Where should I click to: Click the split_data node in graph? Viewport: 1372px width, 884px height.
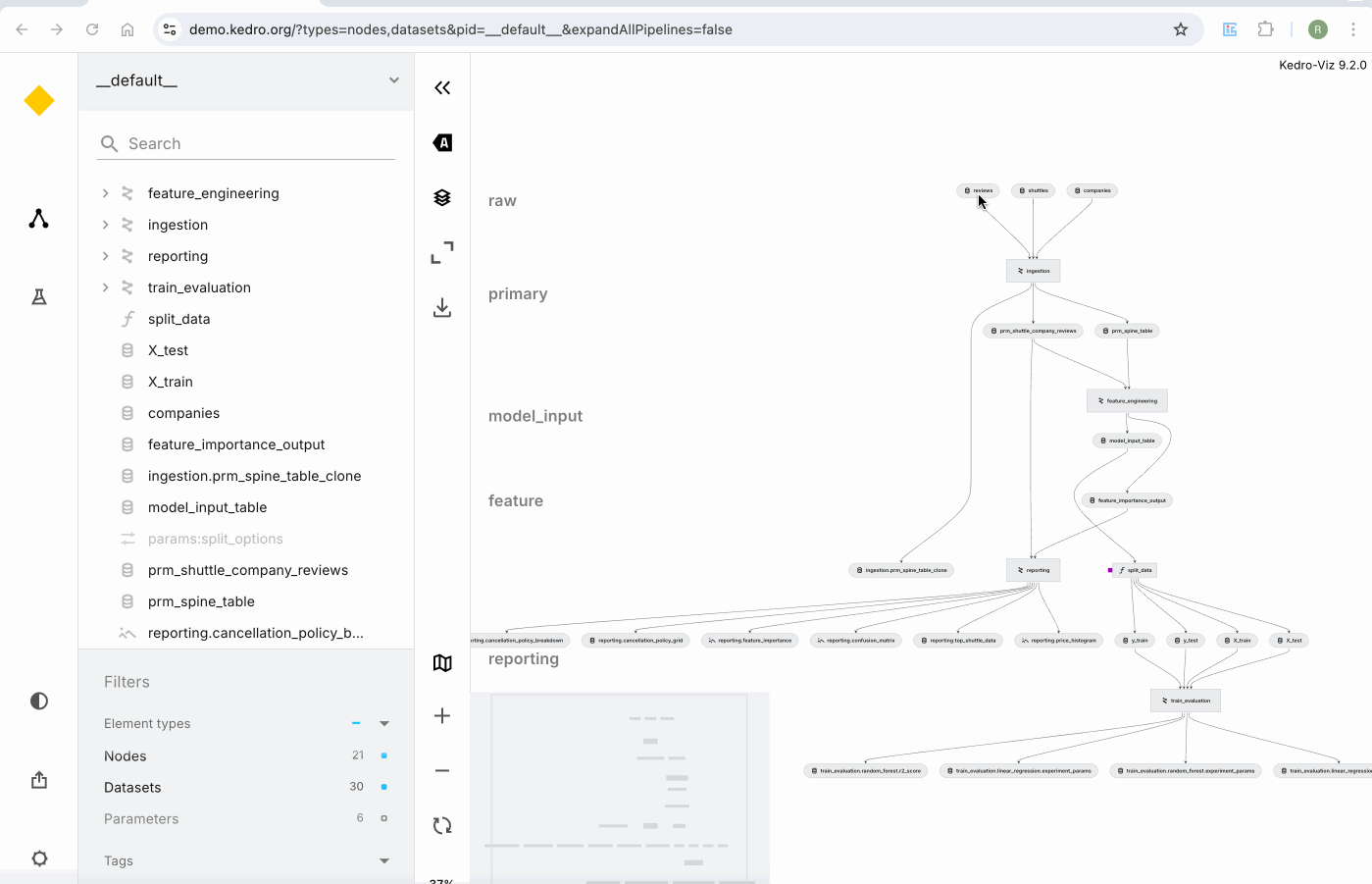[x=1135, y=570]
